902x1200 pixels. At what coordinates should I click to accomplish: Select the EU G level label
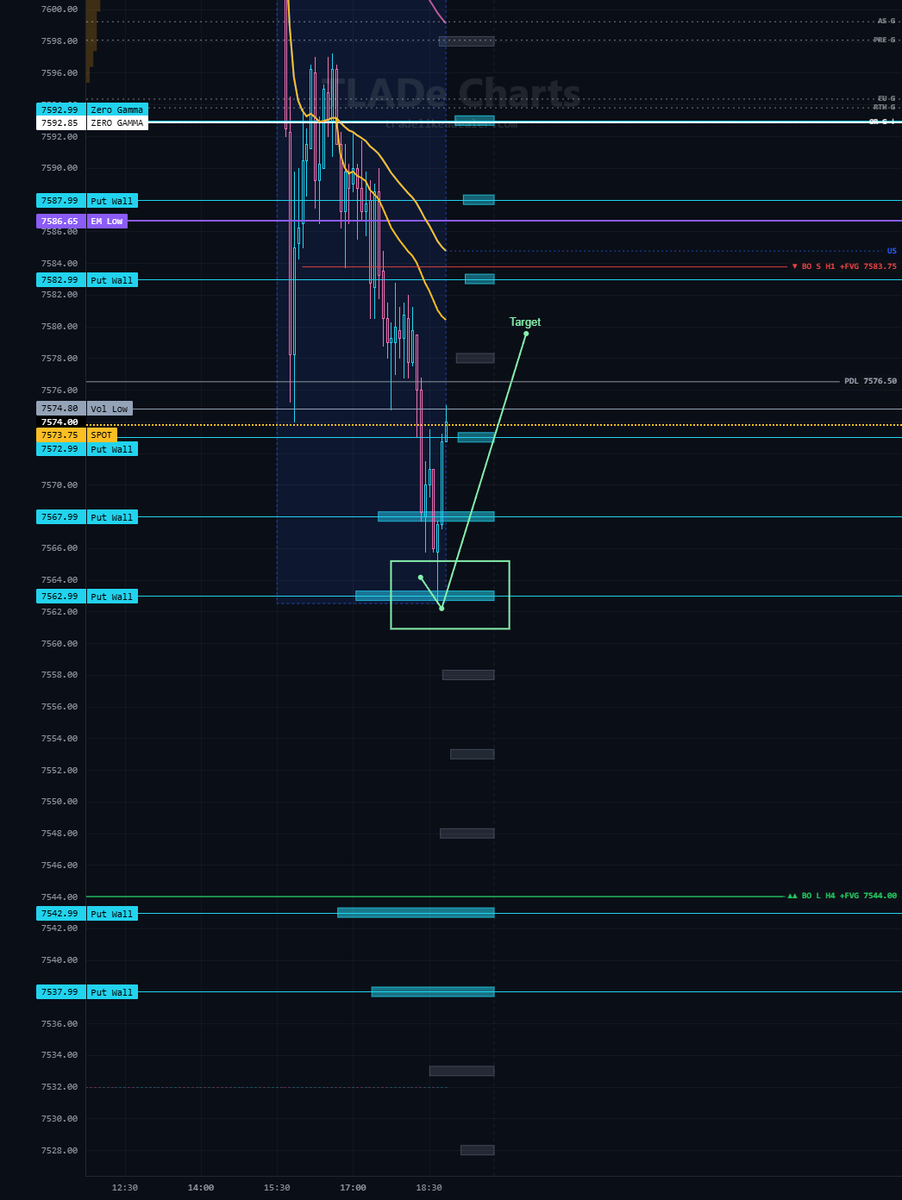[x=886, y=98]
